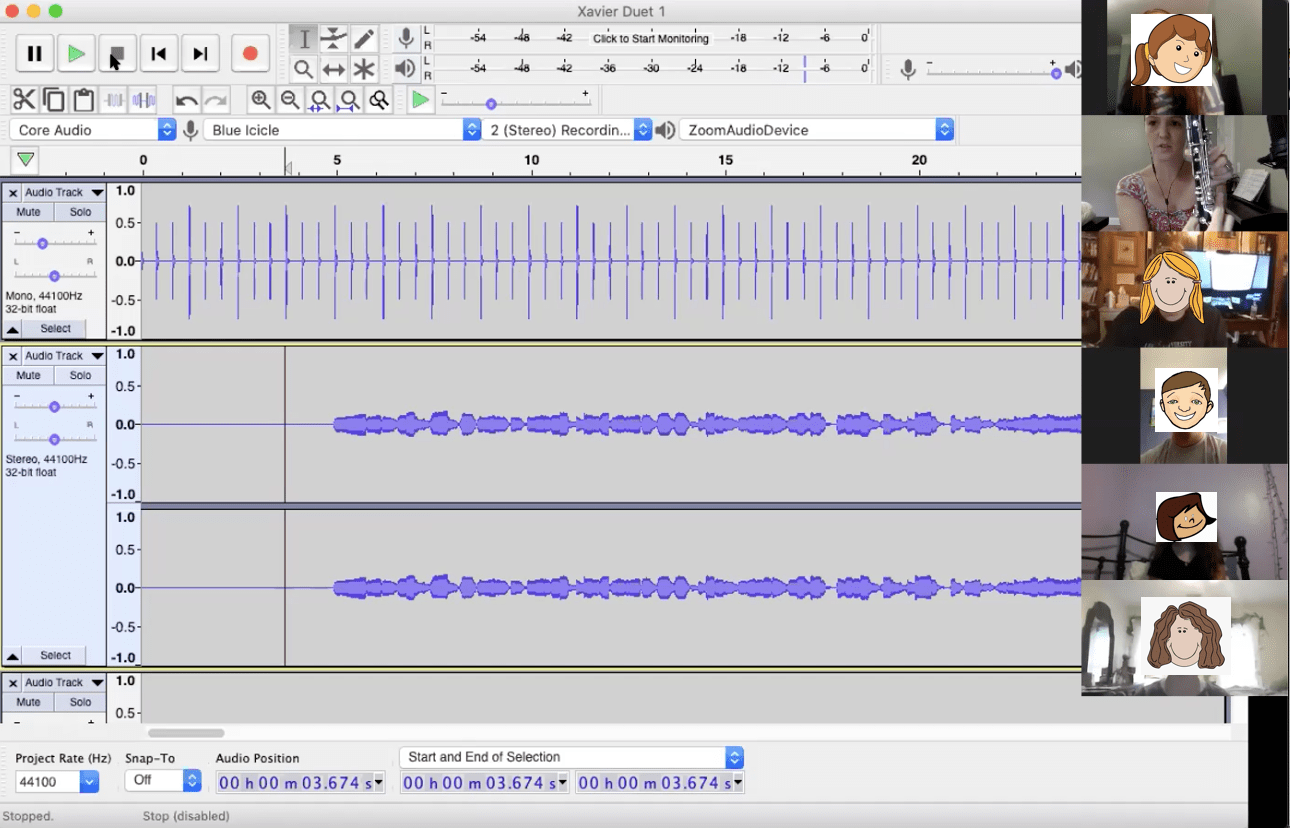The width and height of the screenshot is (1290, 828).
Task: Mute the first mono audio track
Action: (x=28, y=212)
